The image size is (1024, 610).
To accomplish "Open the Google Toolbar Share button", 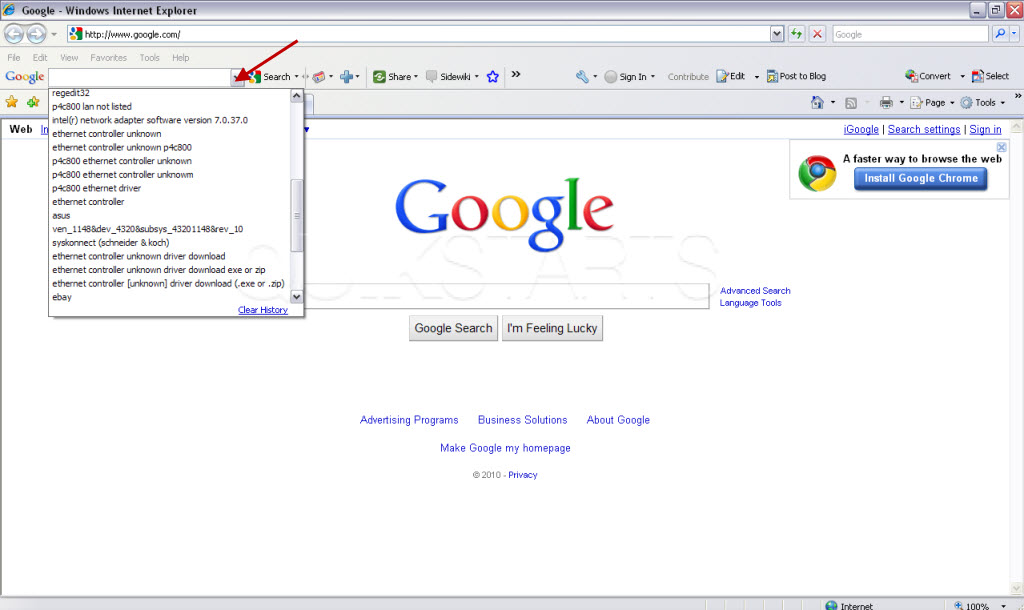I will [x=395, y=76].
